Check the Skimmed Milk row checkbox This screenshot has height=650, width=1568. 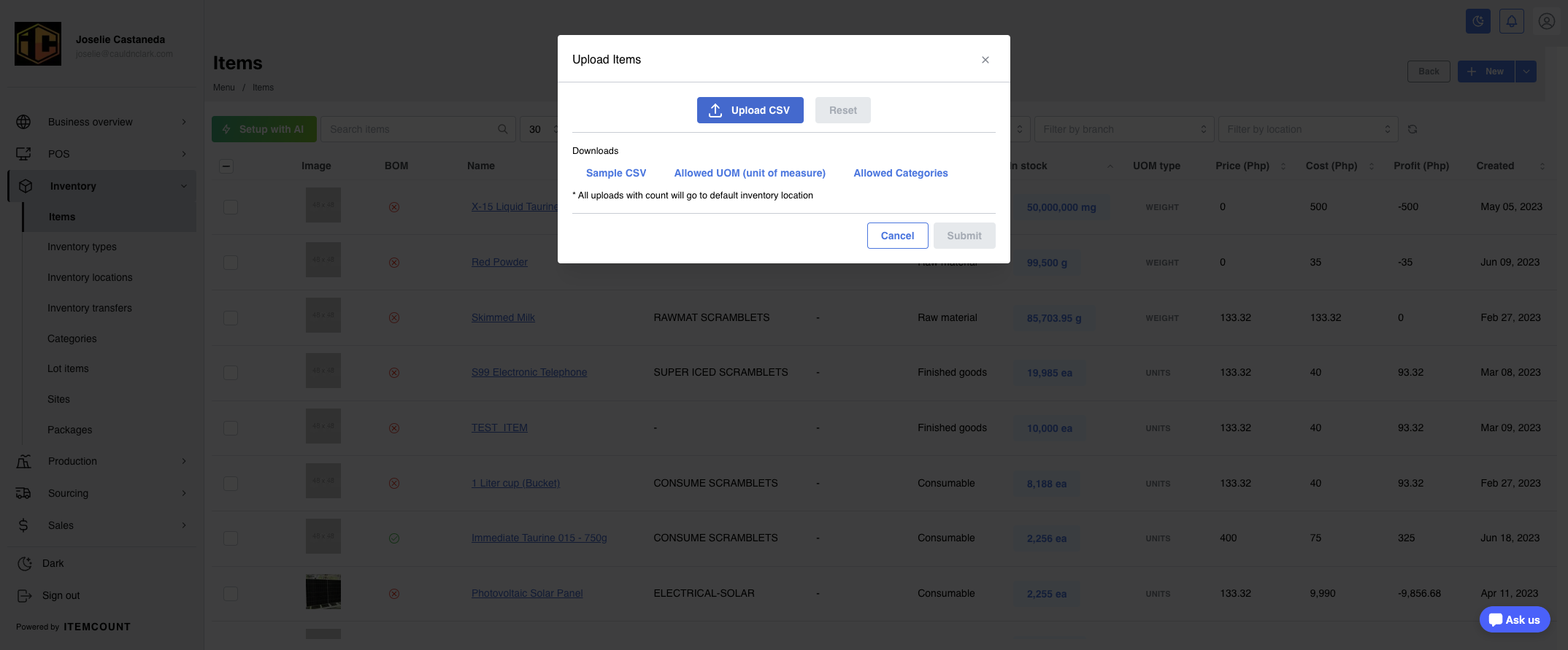click(x=231, y=318)
